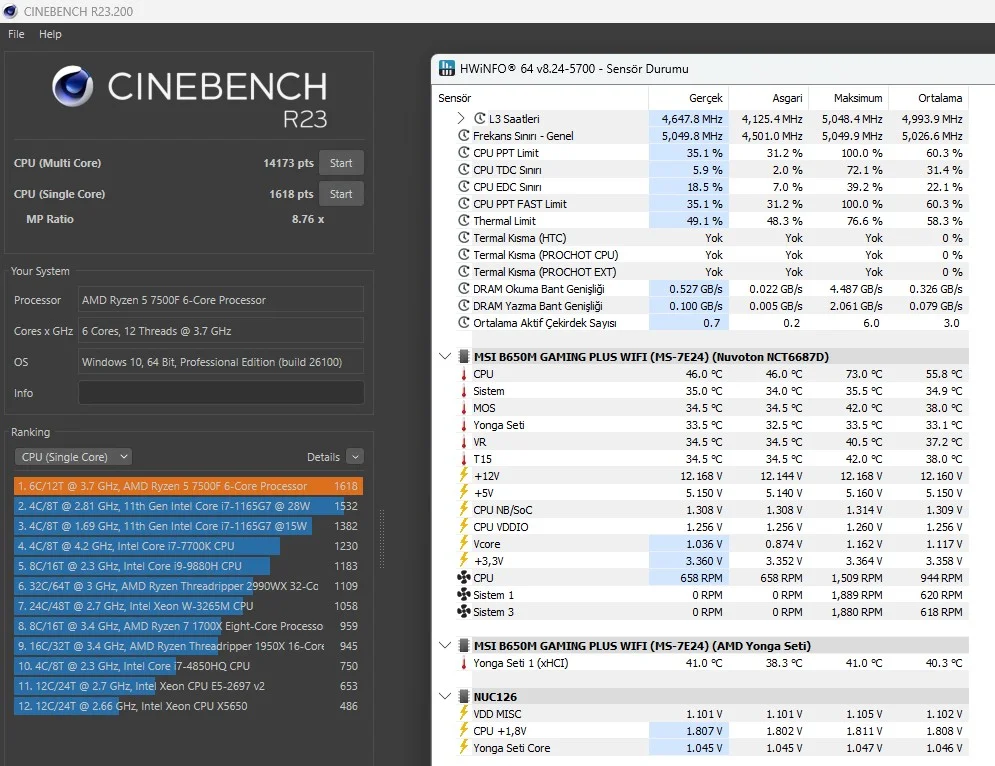Image resolution: width=995 pixels, height=766 pixels.
Task: Click the lightning icon beside CPU VDDIO
Action: point(464,526)
